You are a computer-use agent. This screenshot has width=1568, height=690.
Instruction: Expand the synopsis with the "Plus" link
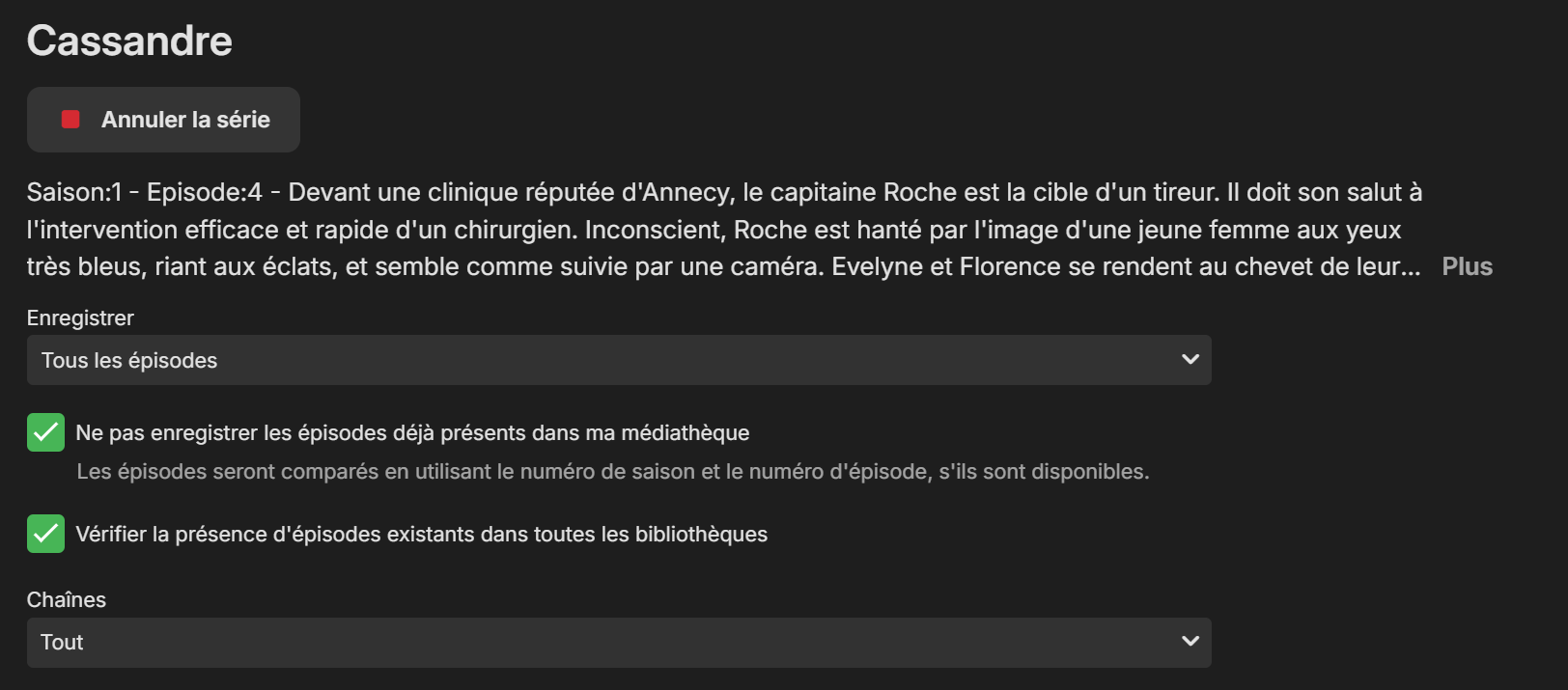[x=1467, y=267]
